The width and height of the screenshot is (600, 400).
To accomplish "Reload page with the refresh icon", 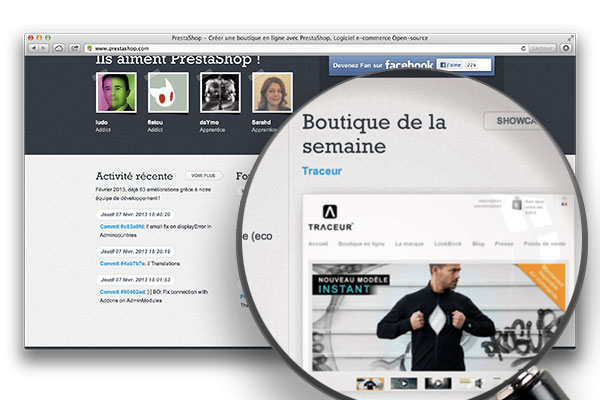I will click(523, 48).
